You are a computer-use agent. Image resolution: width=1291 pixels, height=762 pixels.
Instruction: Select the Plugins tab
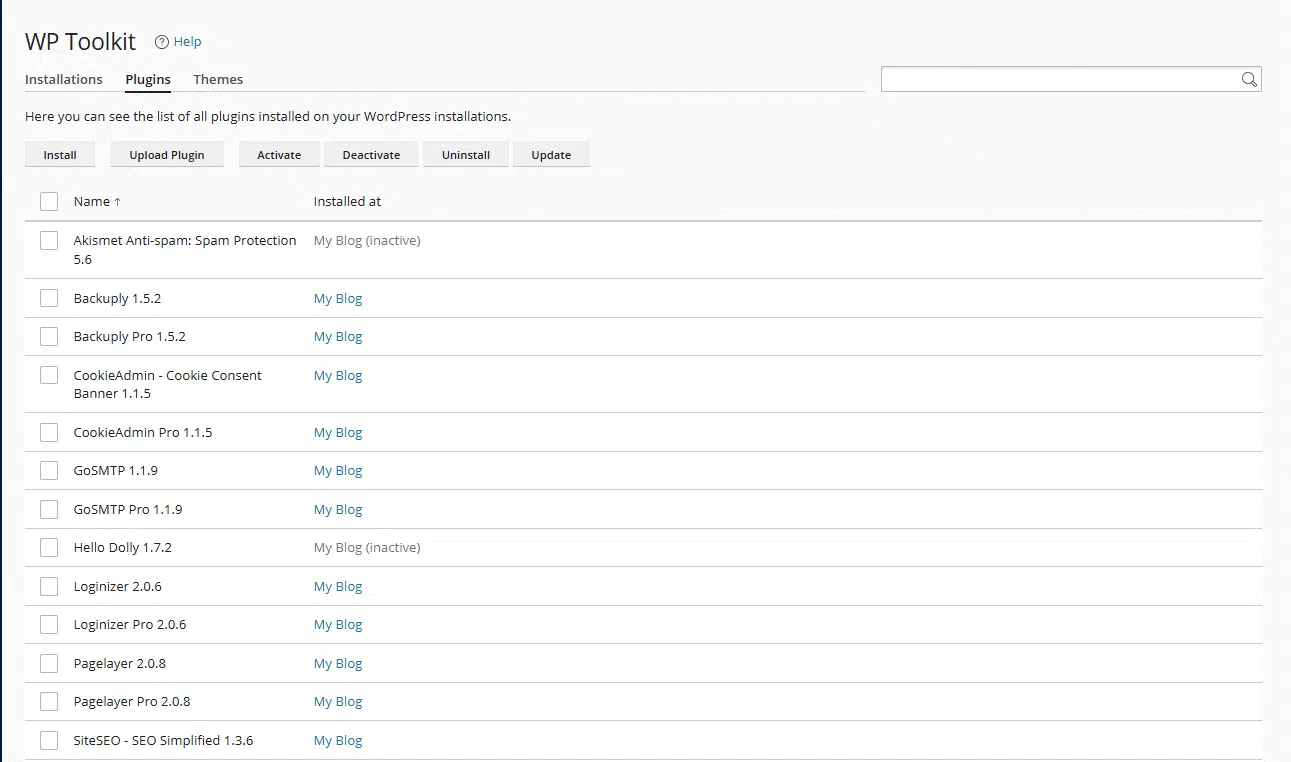[x=147, y=79]
